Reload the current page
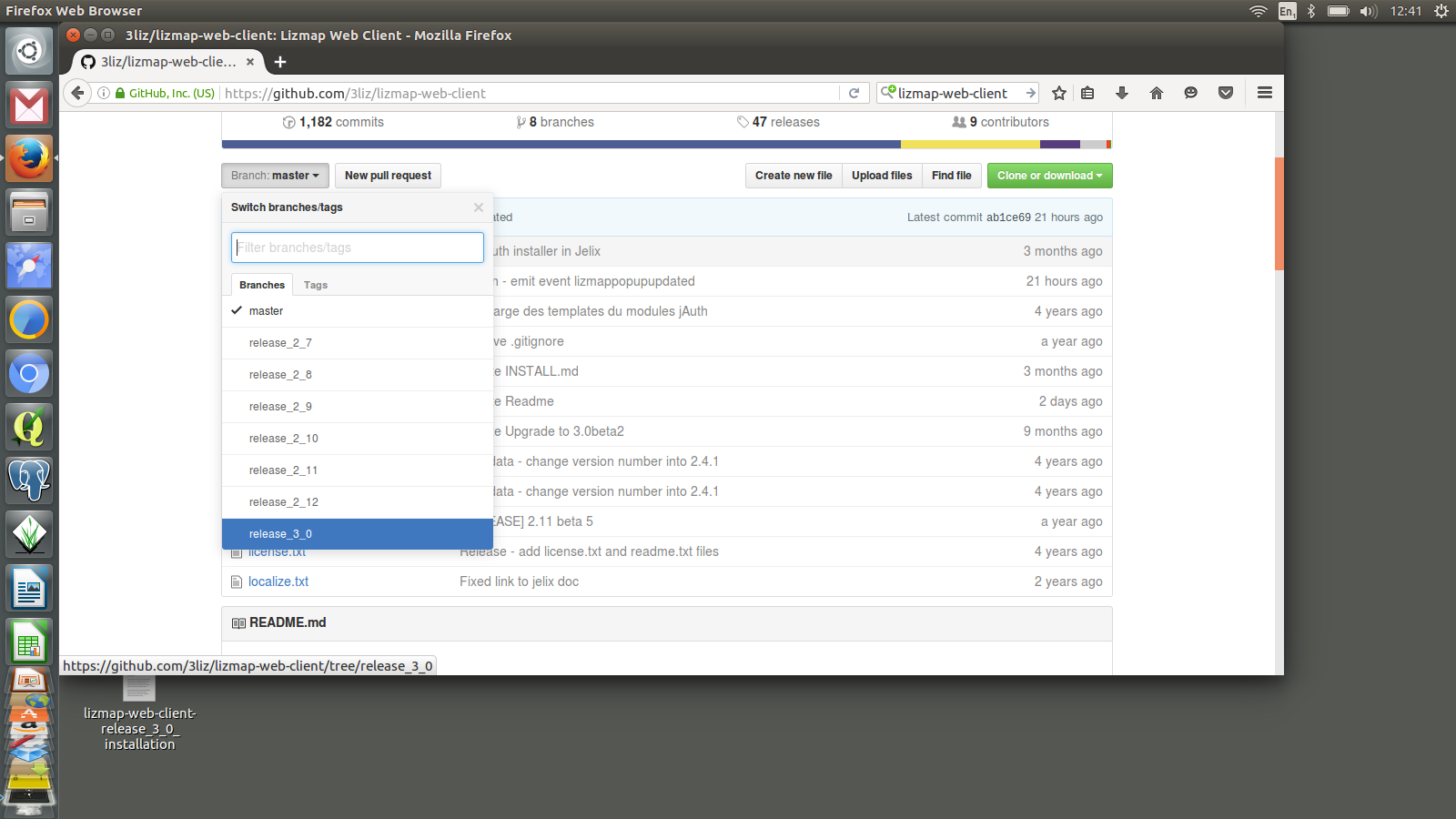This screenshot has width=1456, height=819. click(x=854, y=92)
